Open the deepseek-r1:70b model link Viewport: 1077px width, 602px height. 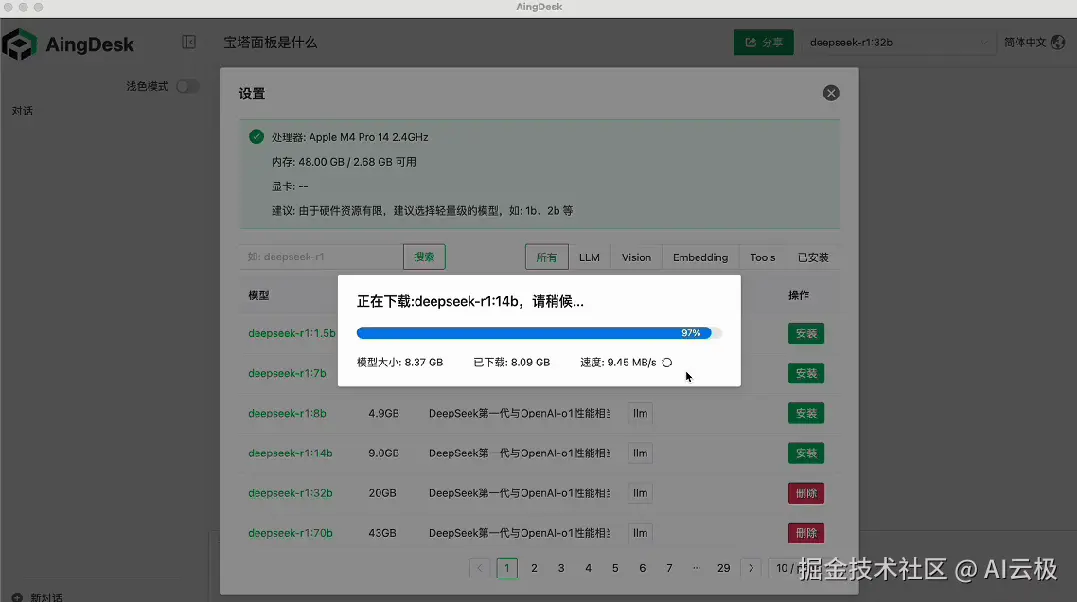click(x=290, y=533)
